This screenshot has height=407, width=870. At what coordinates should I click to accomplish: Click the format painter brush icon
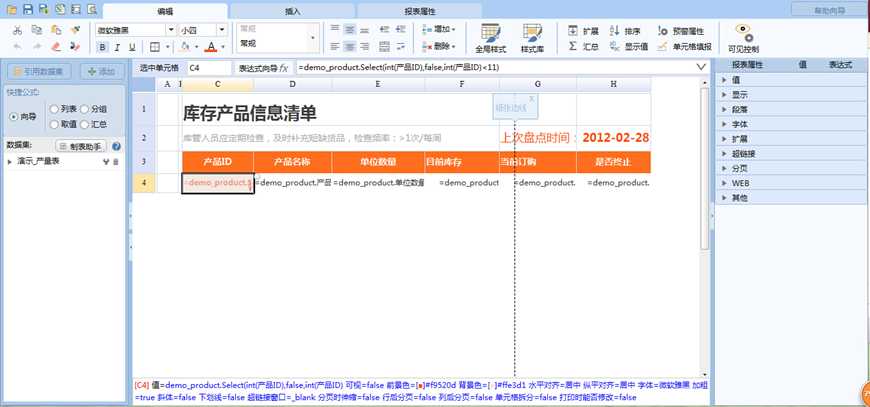point(76,30)
